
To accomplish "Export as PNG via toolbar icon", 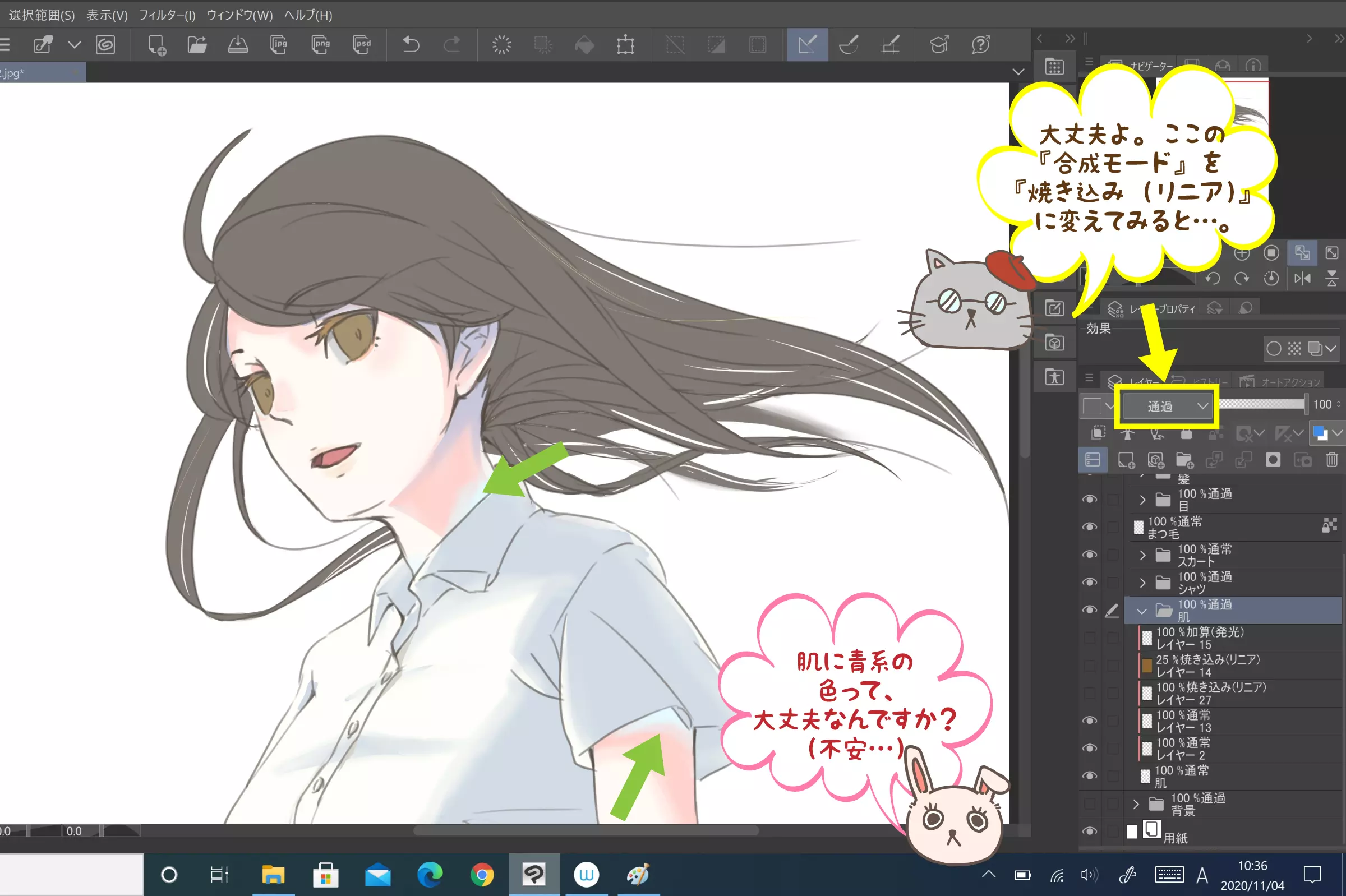I will coord(320,44).
